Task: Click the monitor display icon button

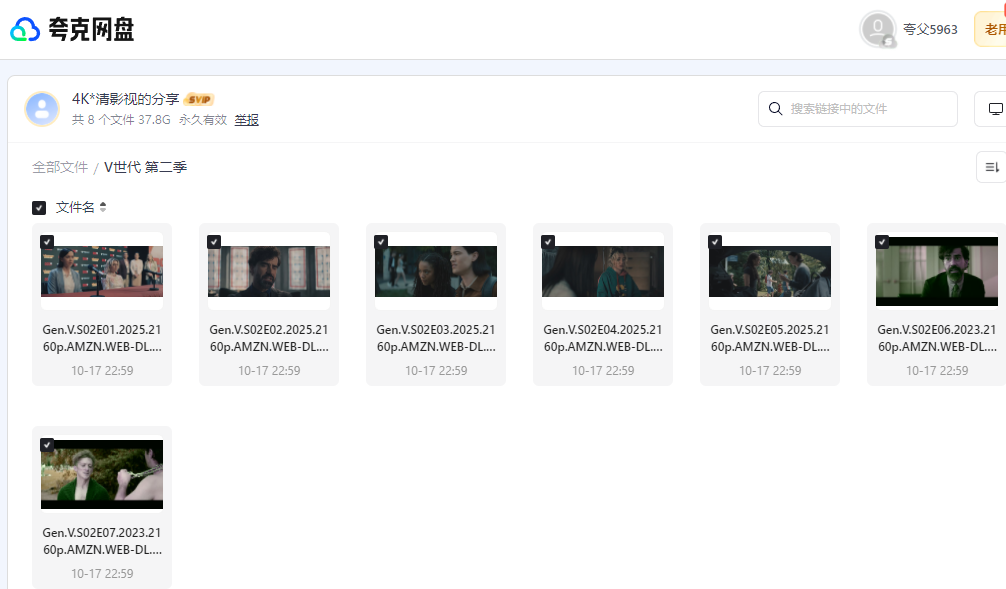Action: click(994, 109)
